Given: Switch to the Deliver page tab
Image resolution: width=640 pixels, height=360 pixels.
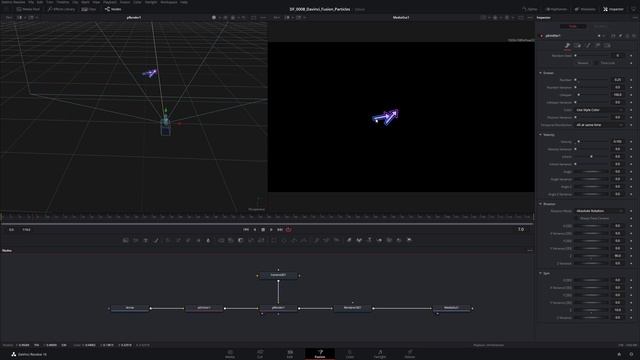Looking at the screenshot, I should [410, 354].
